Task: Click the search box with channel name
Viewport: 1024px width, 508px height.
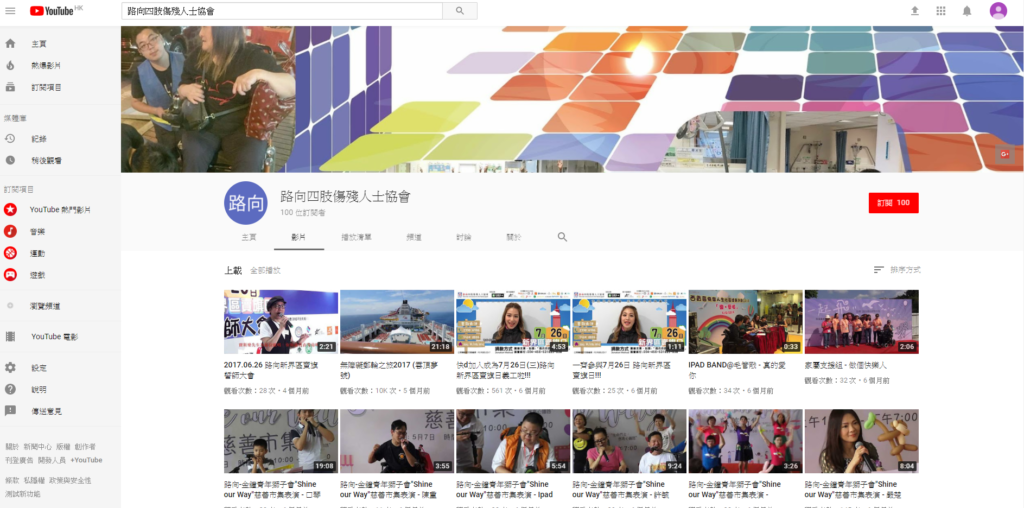Action: (283, 11)
